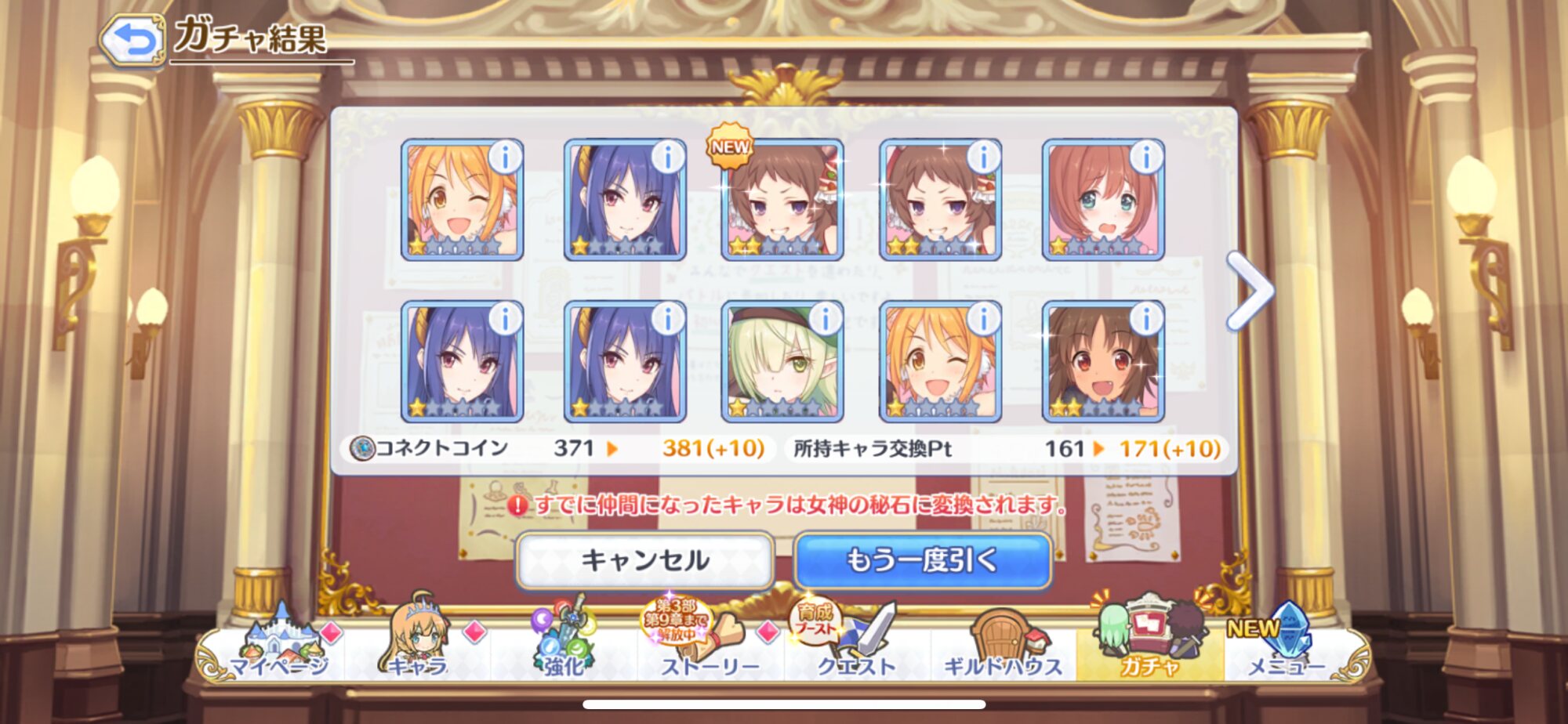Viewport: 1568px width, 724px height.
Task: Select the top row blue-haired character thumbnail
Action: (625, 200)
